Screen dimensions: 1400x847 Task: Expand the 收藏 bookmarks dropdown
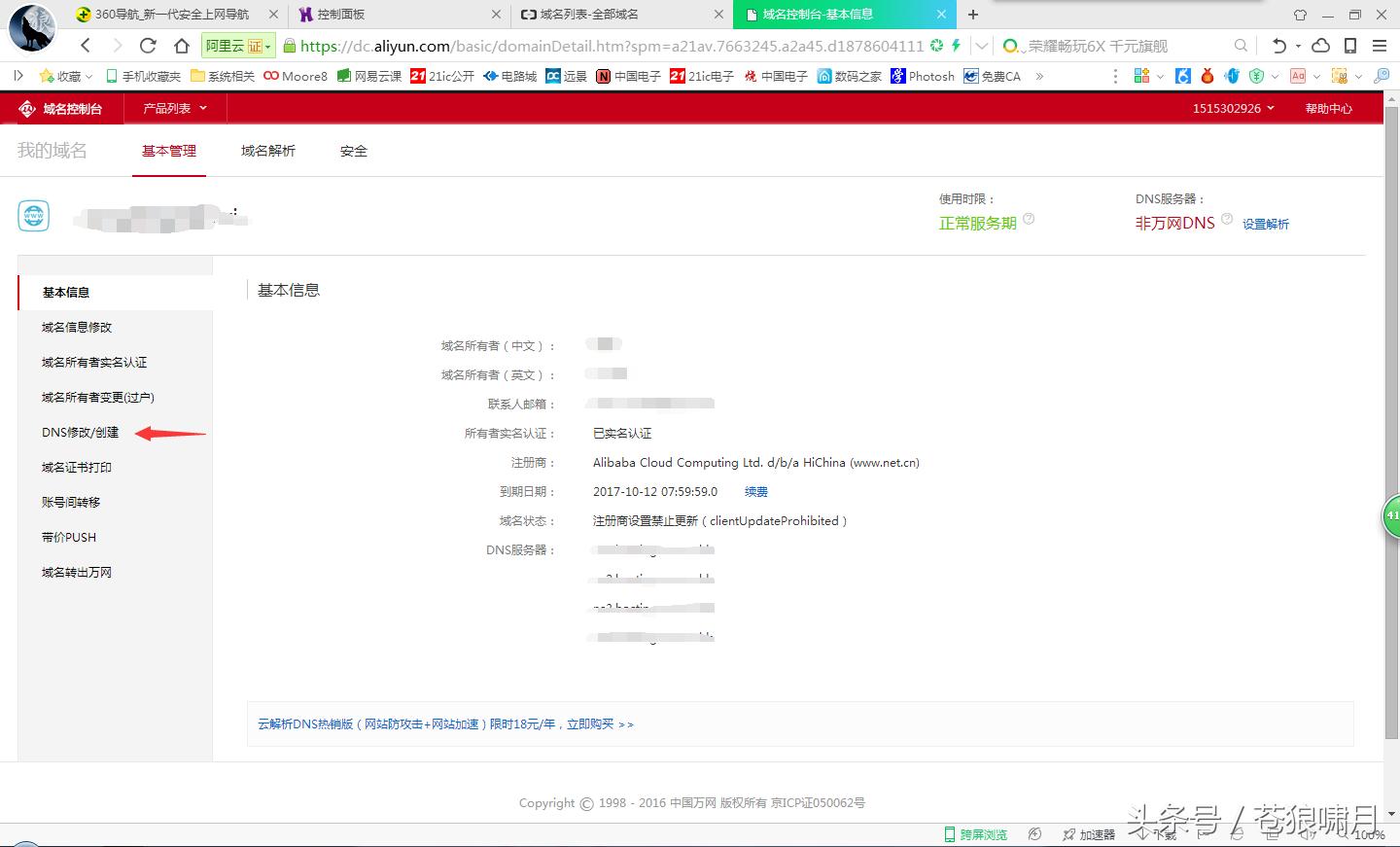66,76
